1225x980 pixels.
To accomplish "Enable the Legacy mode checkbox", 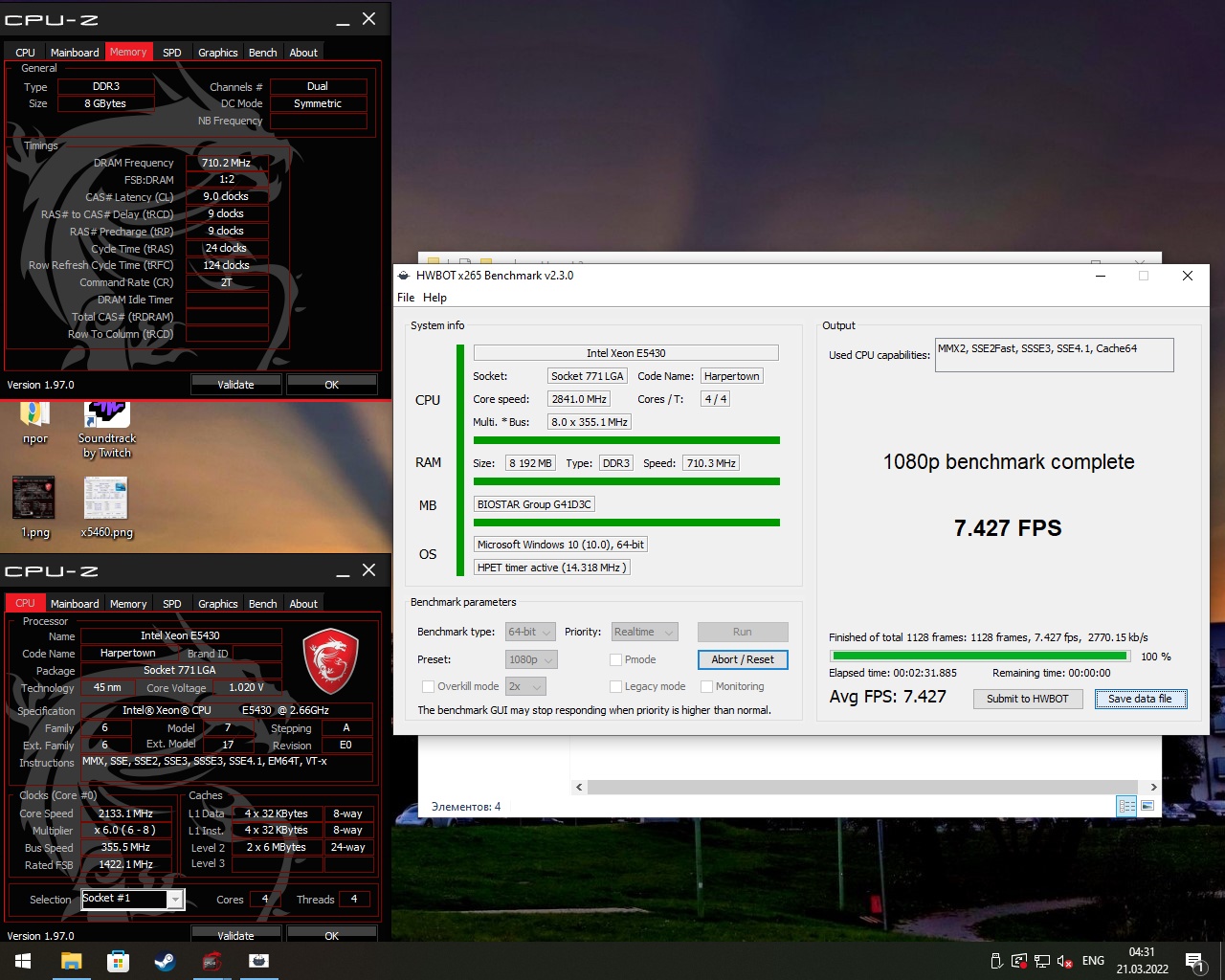I will 615,686.
